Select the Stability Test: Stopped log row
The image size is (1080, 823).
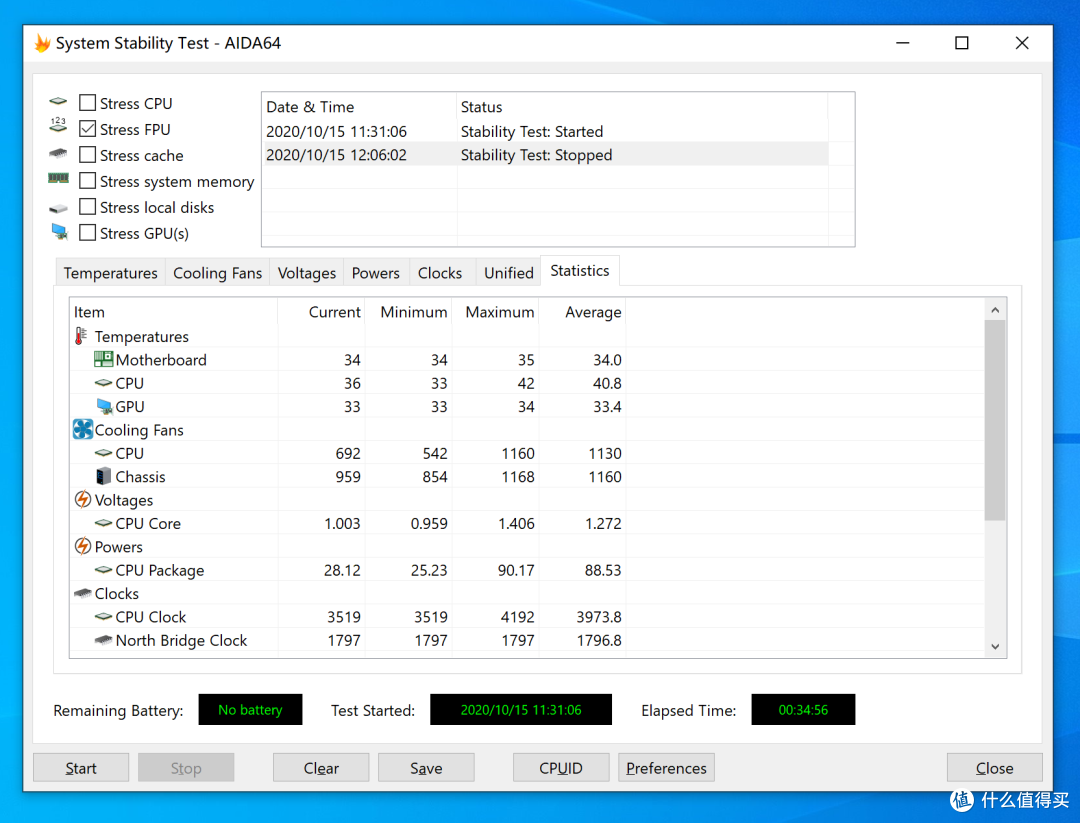pos(547,155)
